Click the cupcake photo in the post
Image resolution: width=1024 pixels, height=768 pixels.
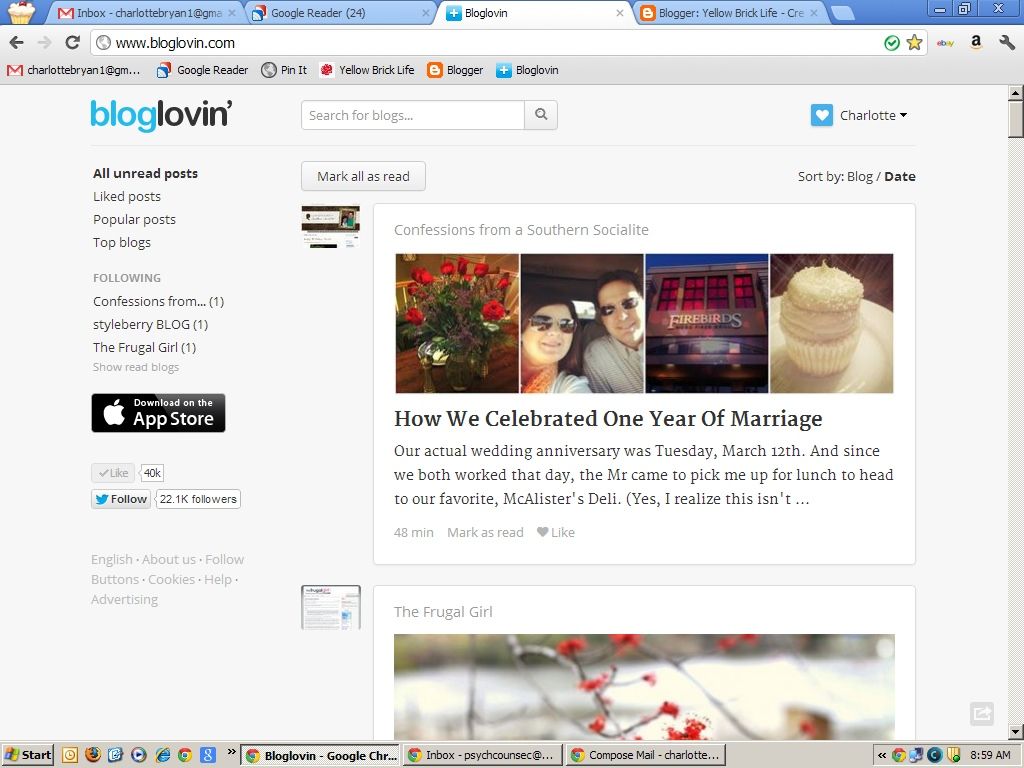pos(831,323)
